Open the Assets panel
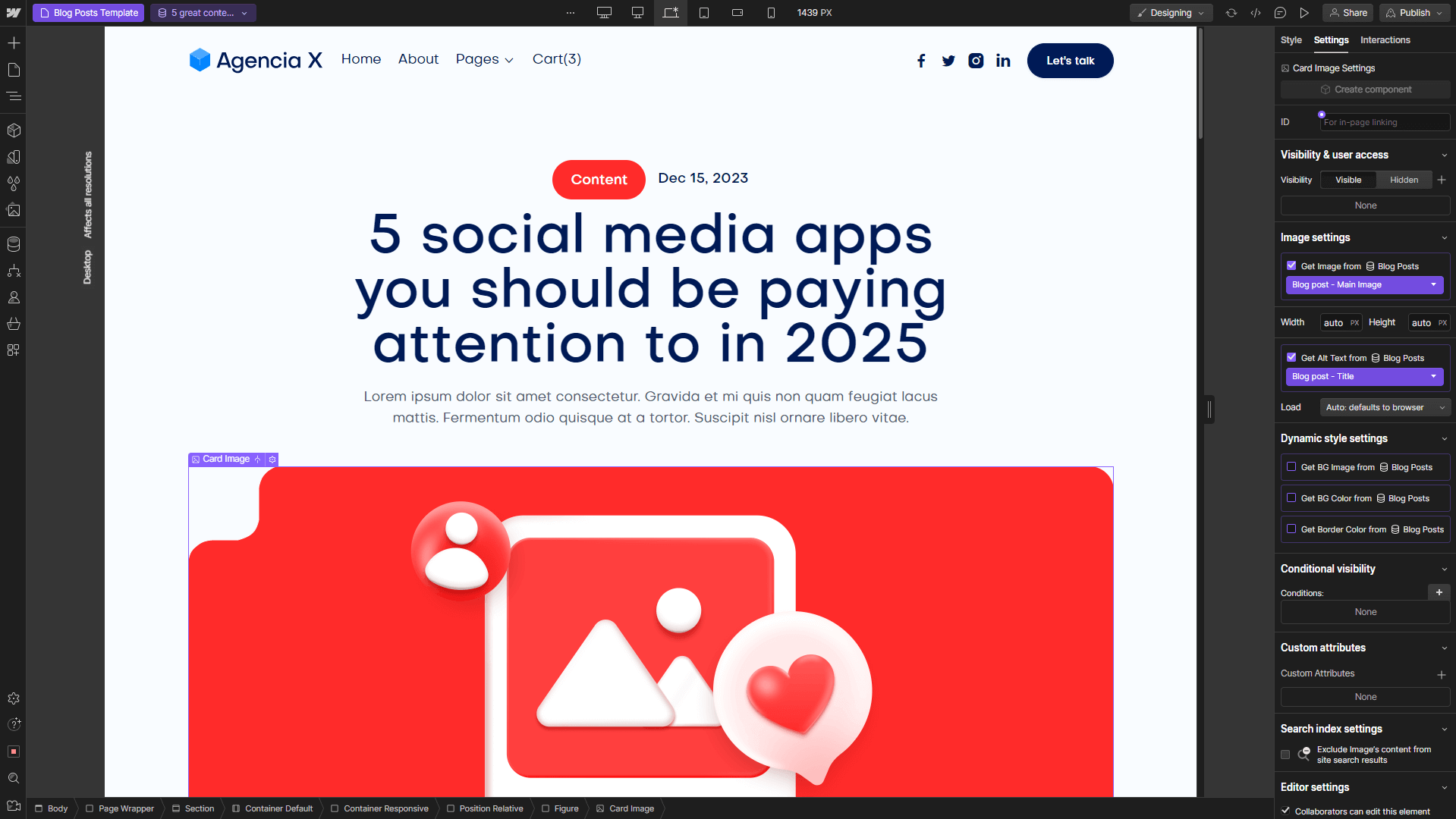 (x=14, y=211)
